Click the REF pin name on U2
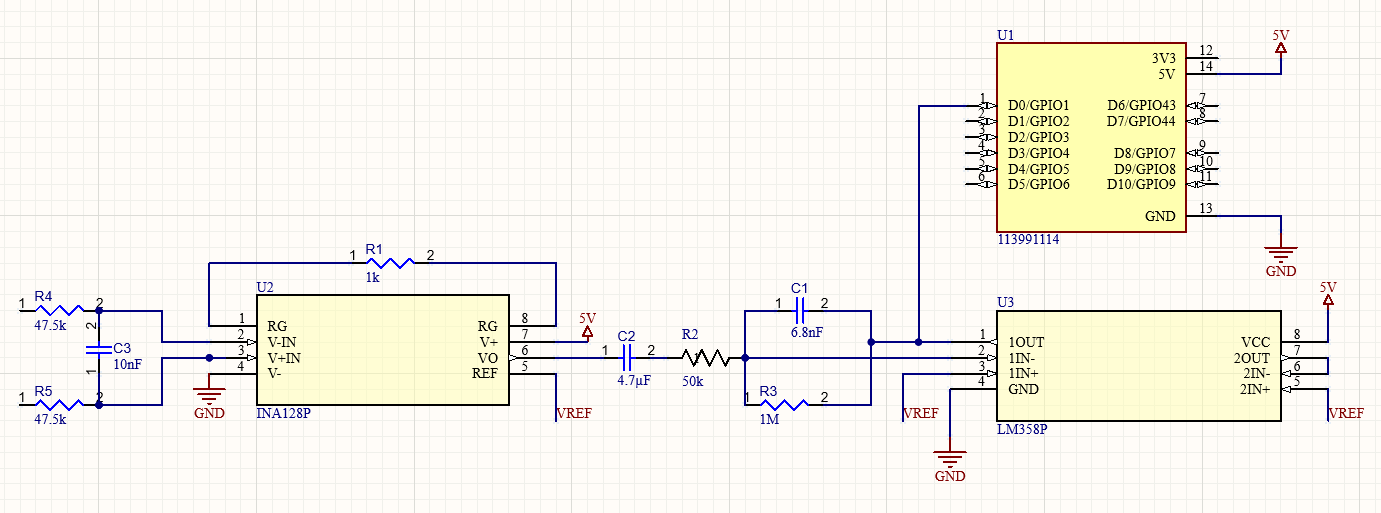The height and width of the screenshot is (513, 1381). pyautogui.click(x=485, y=374)
